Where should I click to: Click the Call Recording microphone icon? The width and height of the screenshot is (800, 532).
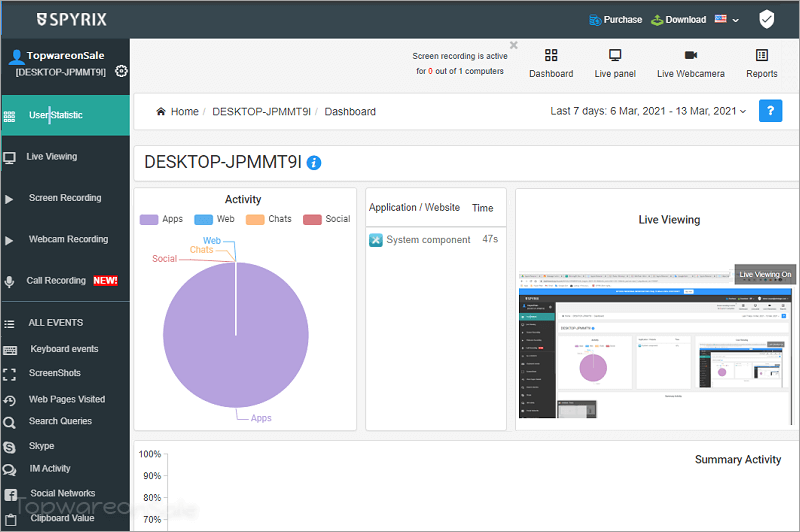point(9,282)
